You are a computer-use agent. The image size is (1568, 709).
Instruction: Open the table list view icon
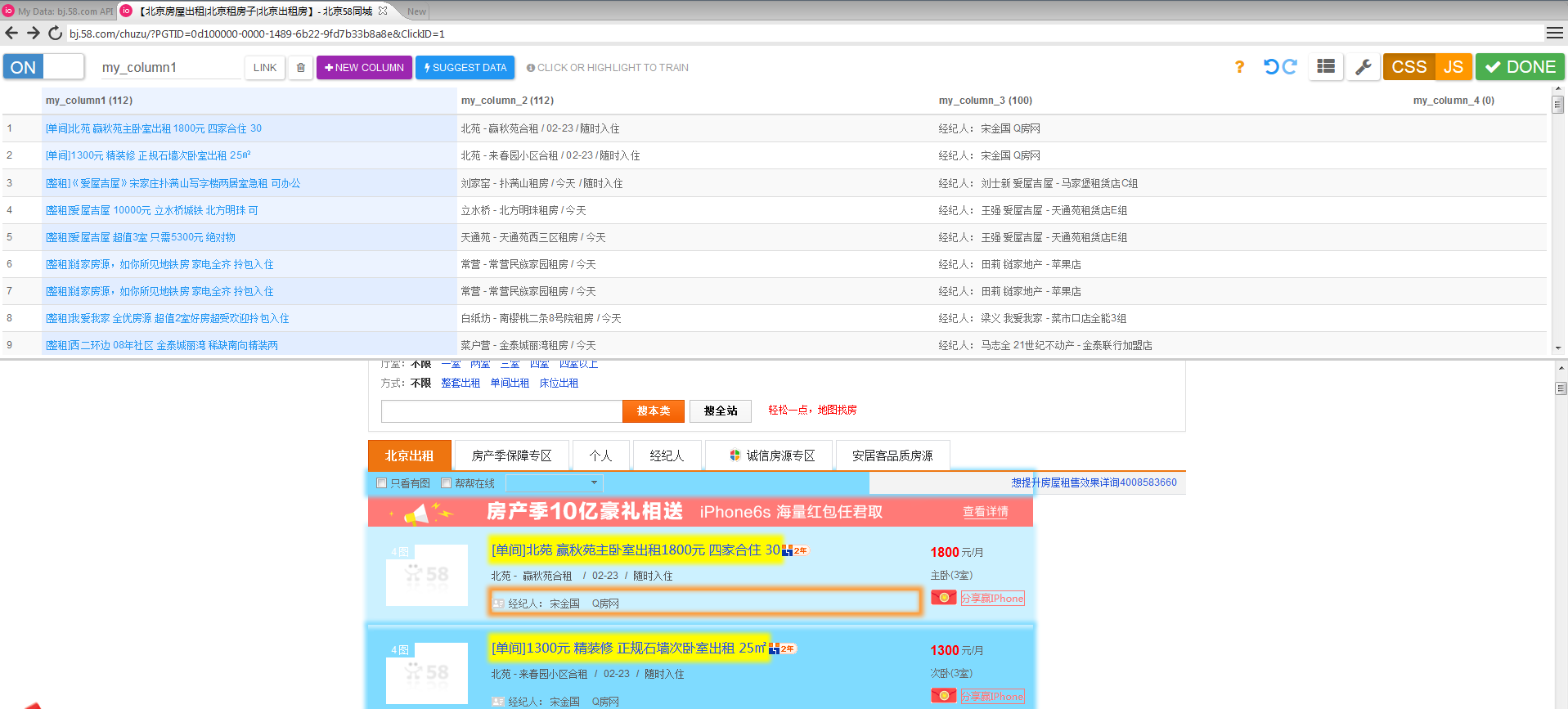point(1326,67)
